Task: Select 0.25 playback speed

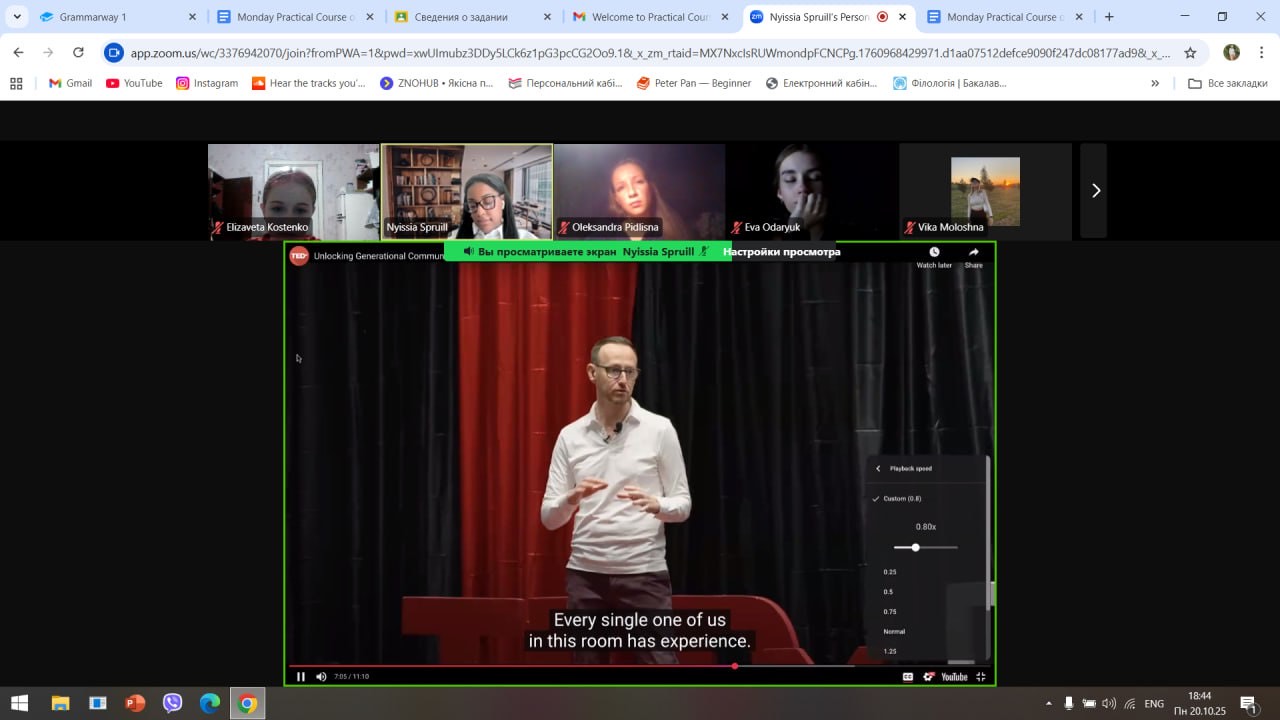Action: 890,572
